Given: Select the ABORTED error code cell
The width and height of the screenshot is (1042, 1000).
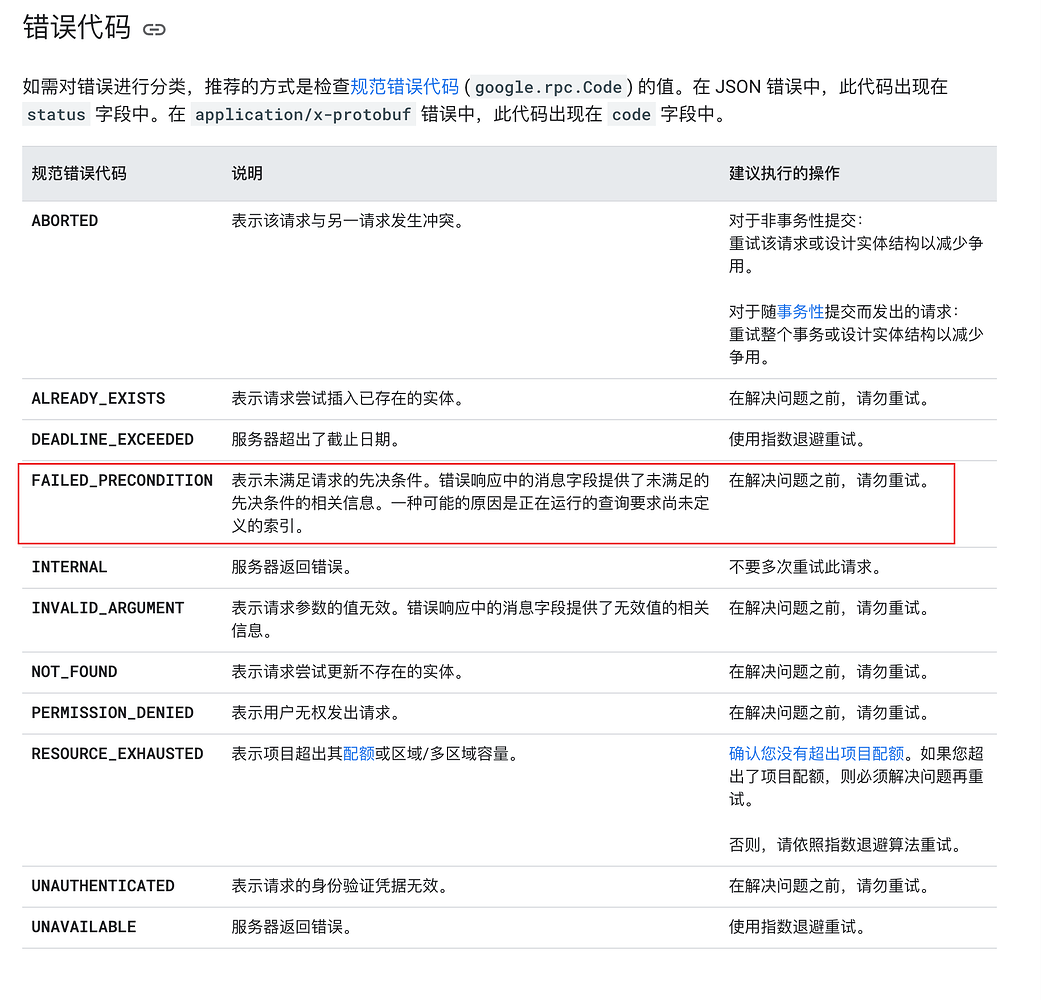Looking at the screenshot, I should pos(65,221).
